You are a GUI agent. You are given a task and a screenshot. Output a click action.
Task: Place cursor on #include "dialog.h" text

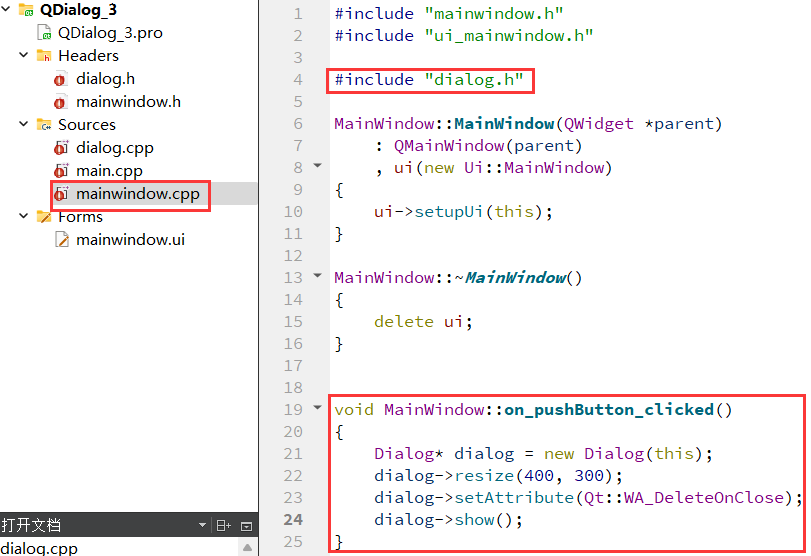click(429, 80)
